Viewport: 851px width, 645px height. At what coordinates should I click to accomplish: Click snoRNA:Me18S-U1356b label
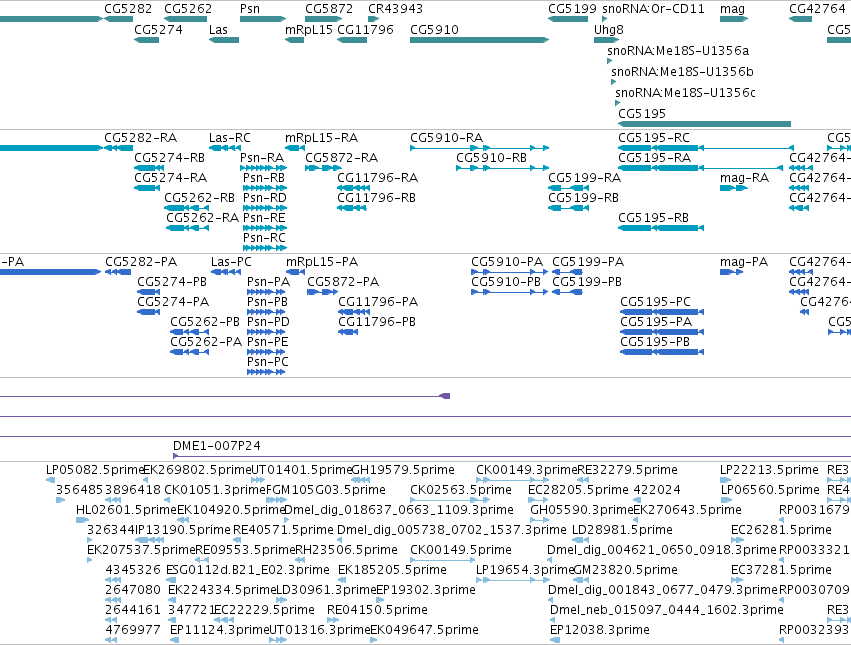(x=682, y=72)
